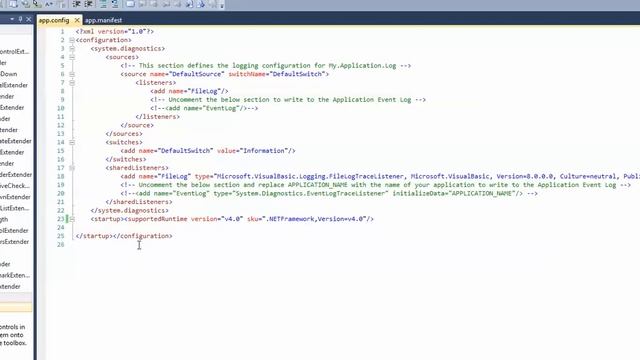Screen dimensions: 640x360
Task: Click the '<add name="FileLog"/>' text on line 8
Action: pos(189,91)
